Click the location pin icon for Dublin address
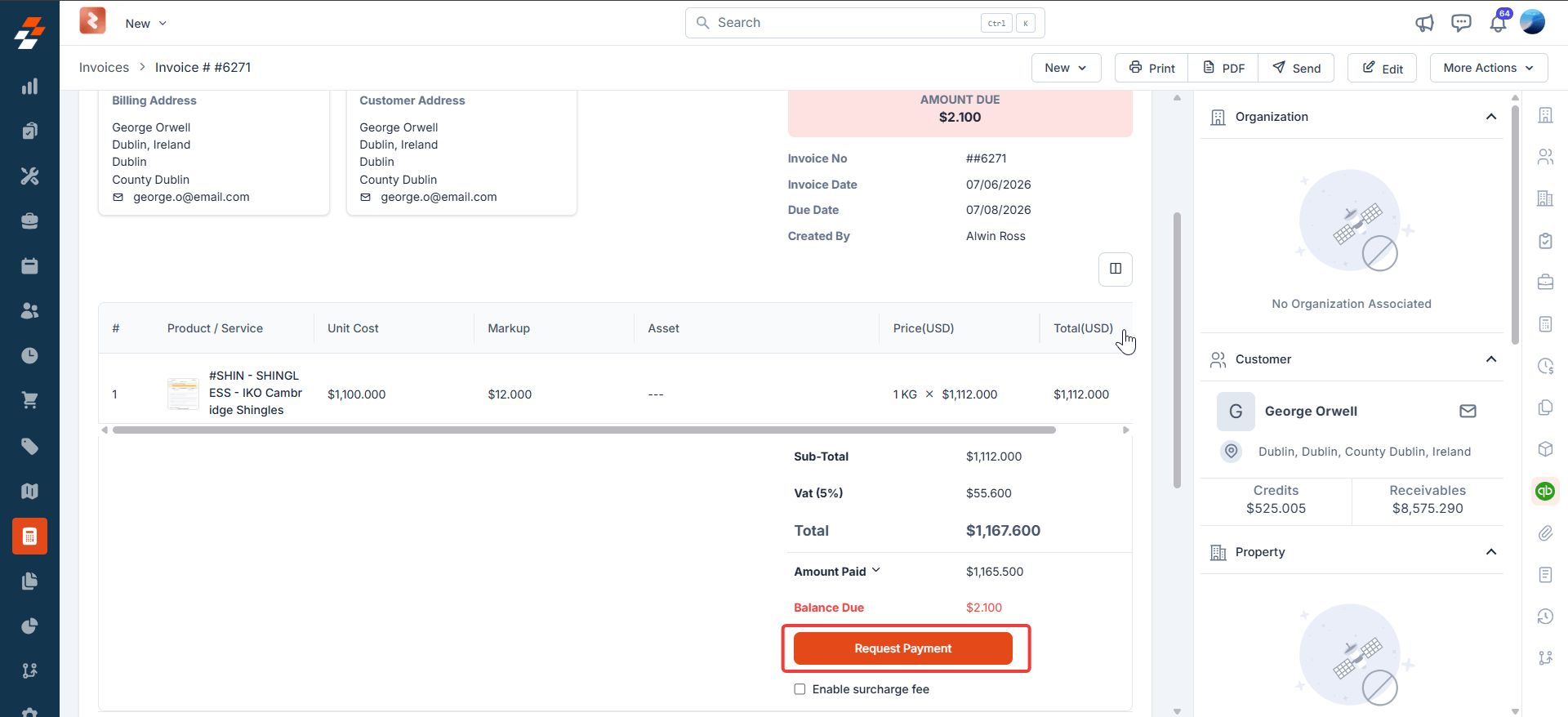1568x717 pixels. [1232, 451]
